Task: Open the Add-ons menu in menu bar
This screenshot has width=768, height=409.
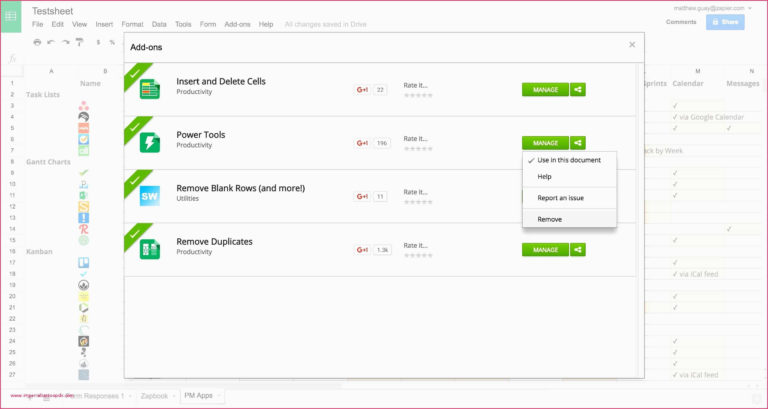Action: click(x=237, y=24)
